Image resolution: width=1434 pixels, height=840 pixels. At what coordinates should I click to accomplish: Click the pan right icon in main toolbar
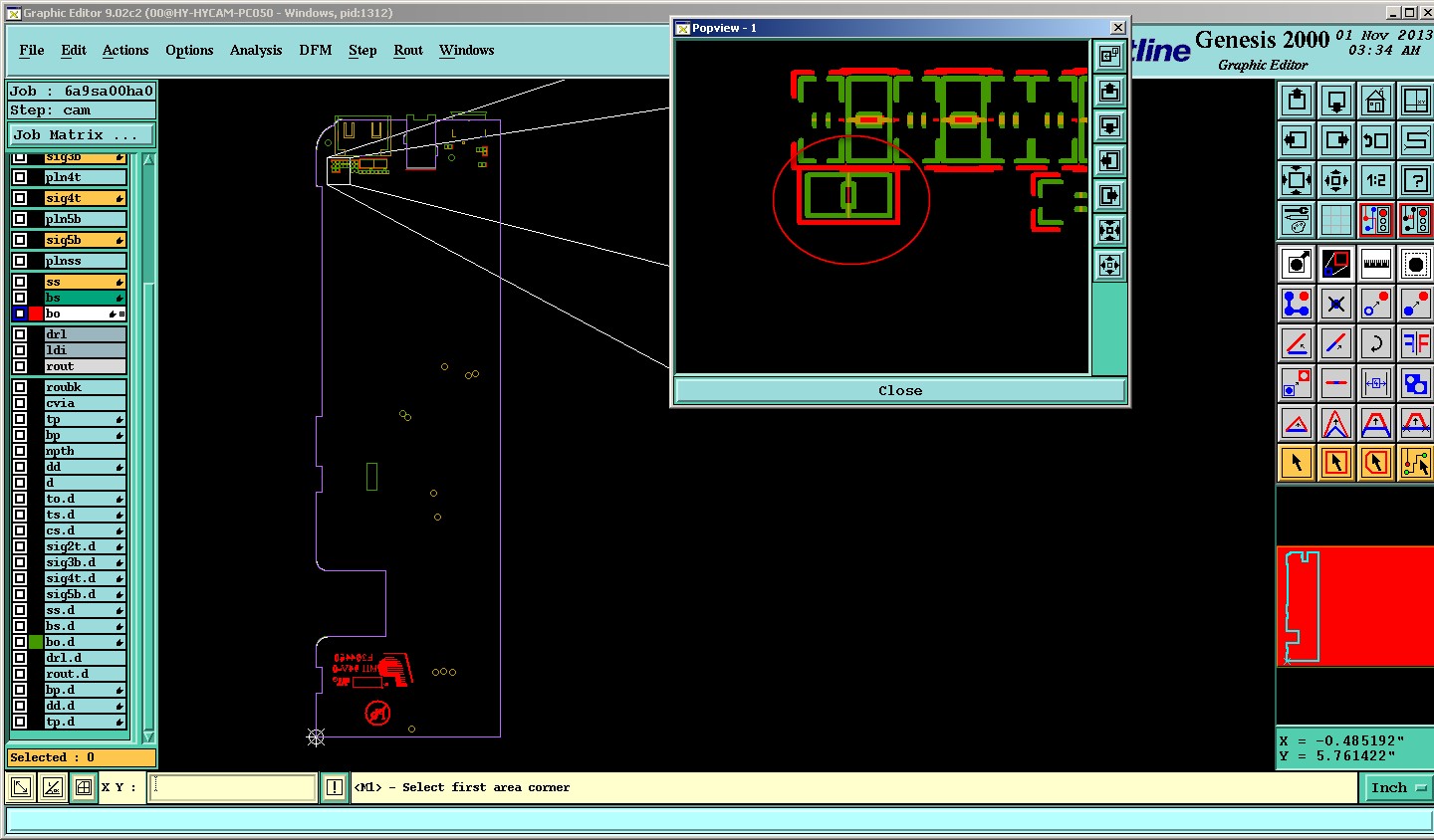tap(1336, 140)
